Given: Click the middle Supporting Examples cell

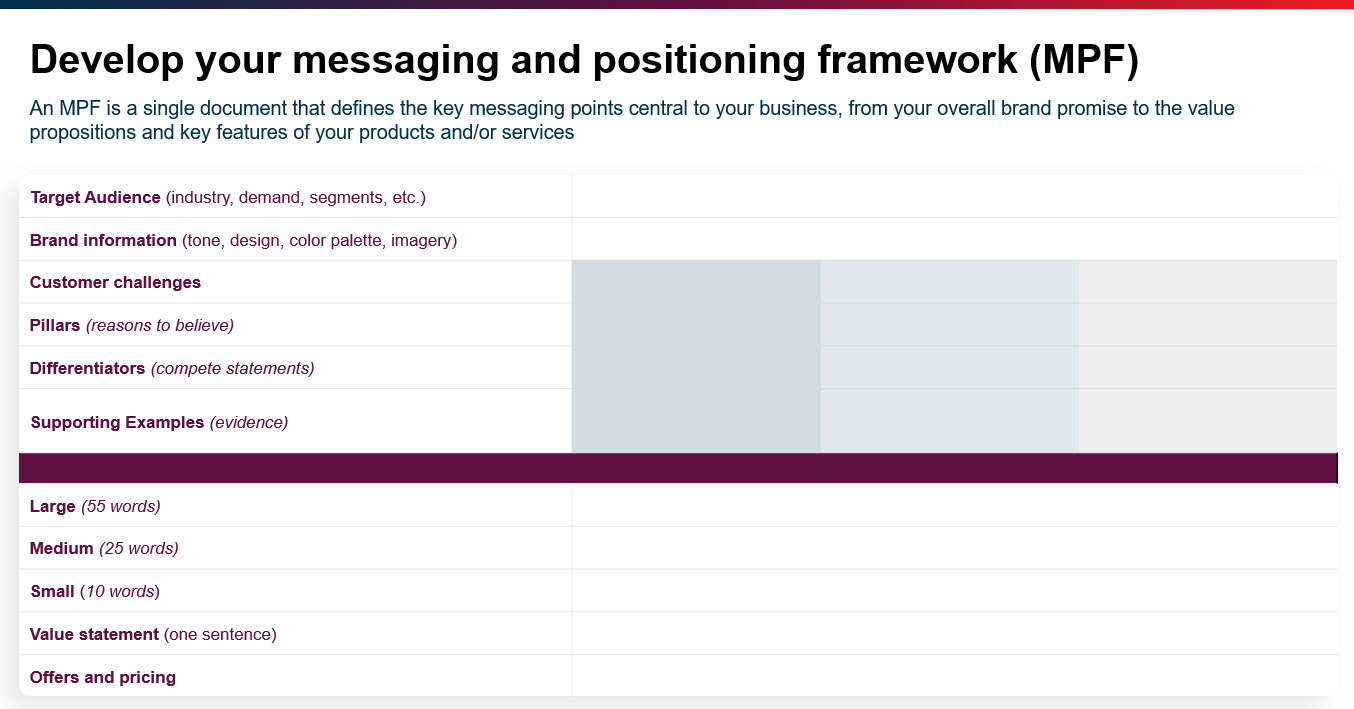Looking at the screenshot, I should [949, 421].
